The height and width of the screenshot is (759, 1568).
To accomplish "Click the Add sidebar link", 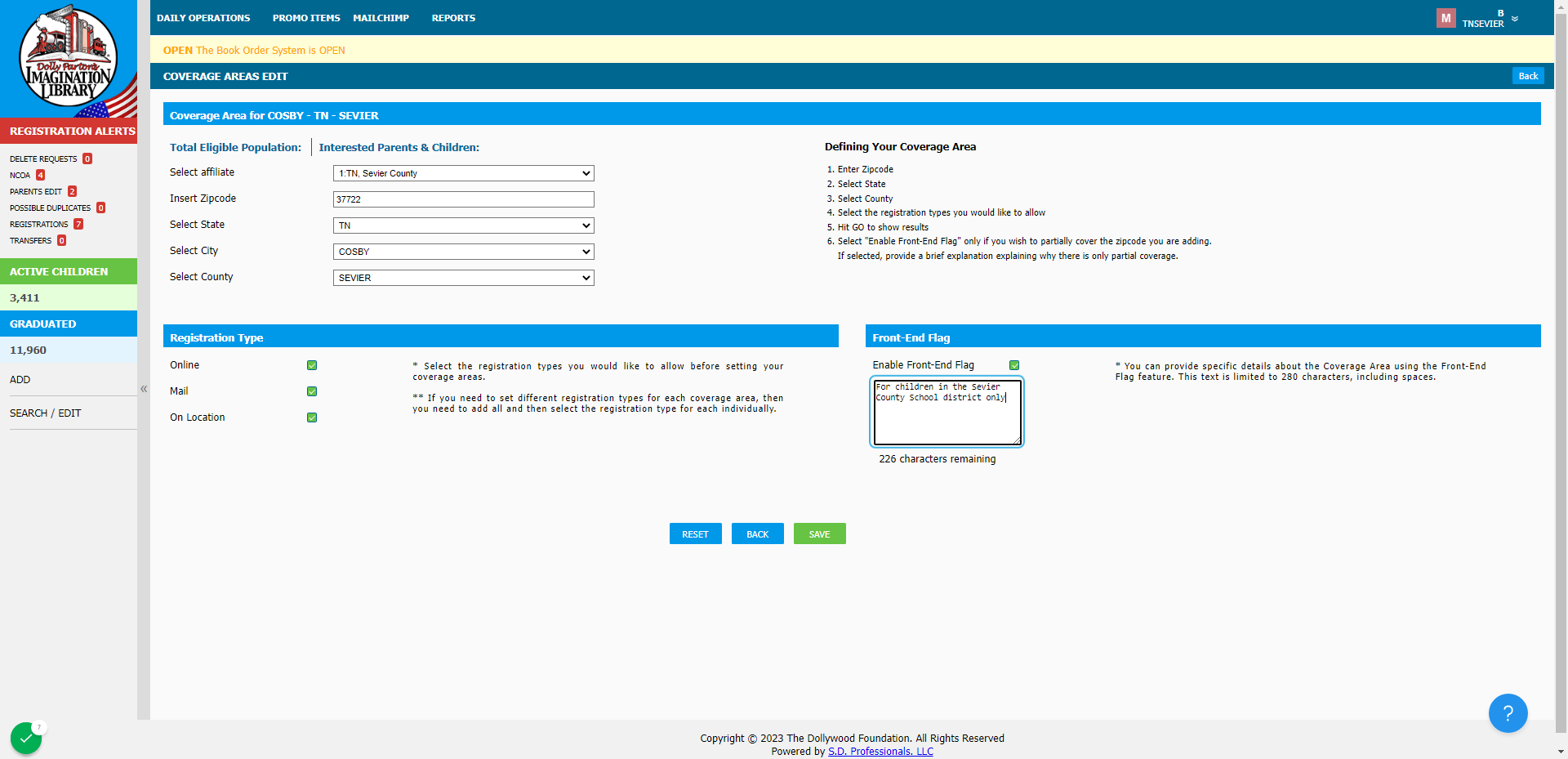I will 20,380.
